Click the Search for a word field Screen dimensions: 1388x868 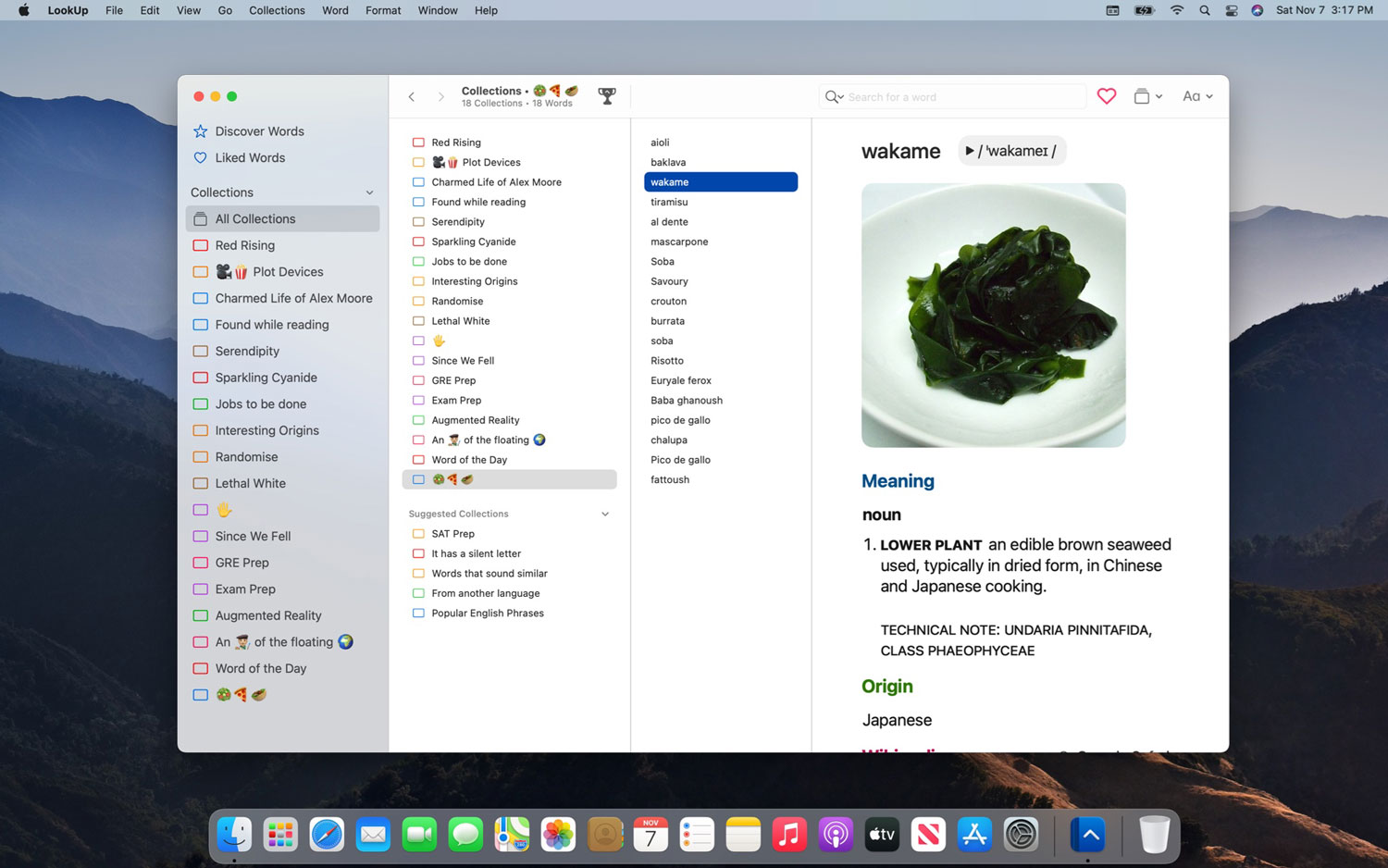click(962, 97)
